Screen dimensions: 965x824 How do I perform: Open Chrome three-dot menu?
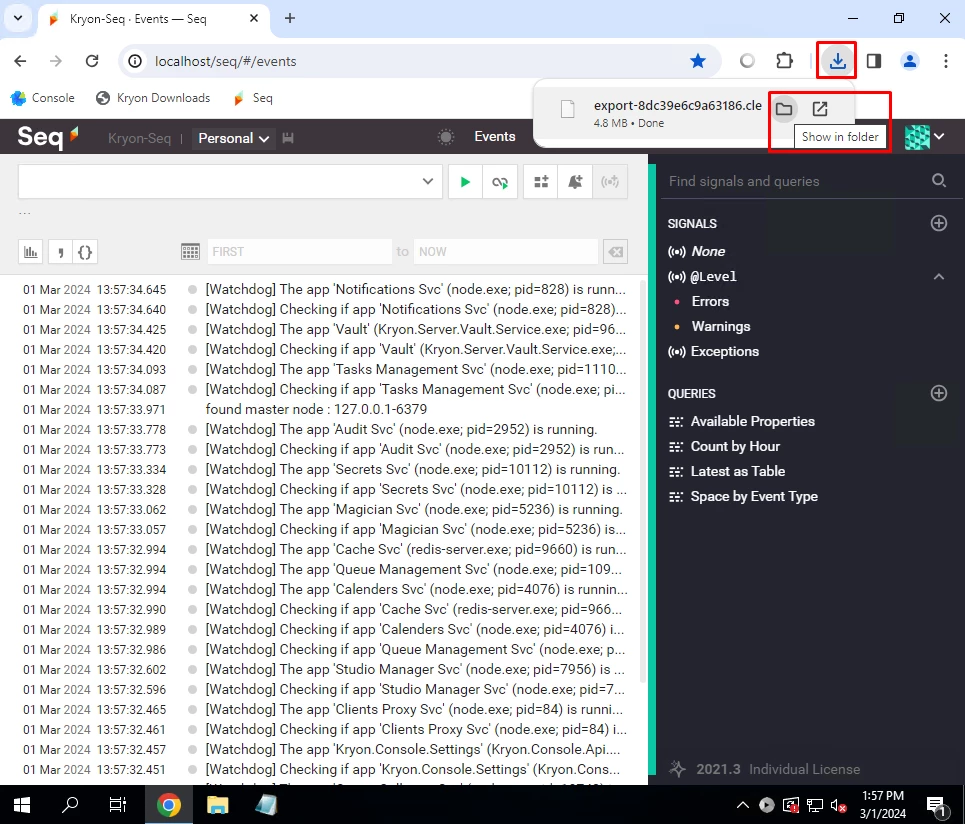click(x=945, y=61)
